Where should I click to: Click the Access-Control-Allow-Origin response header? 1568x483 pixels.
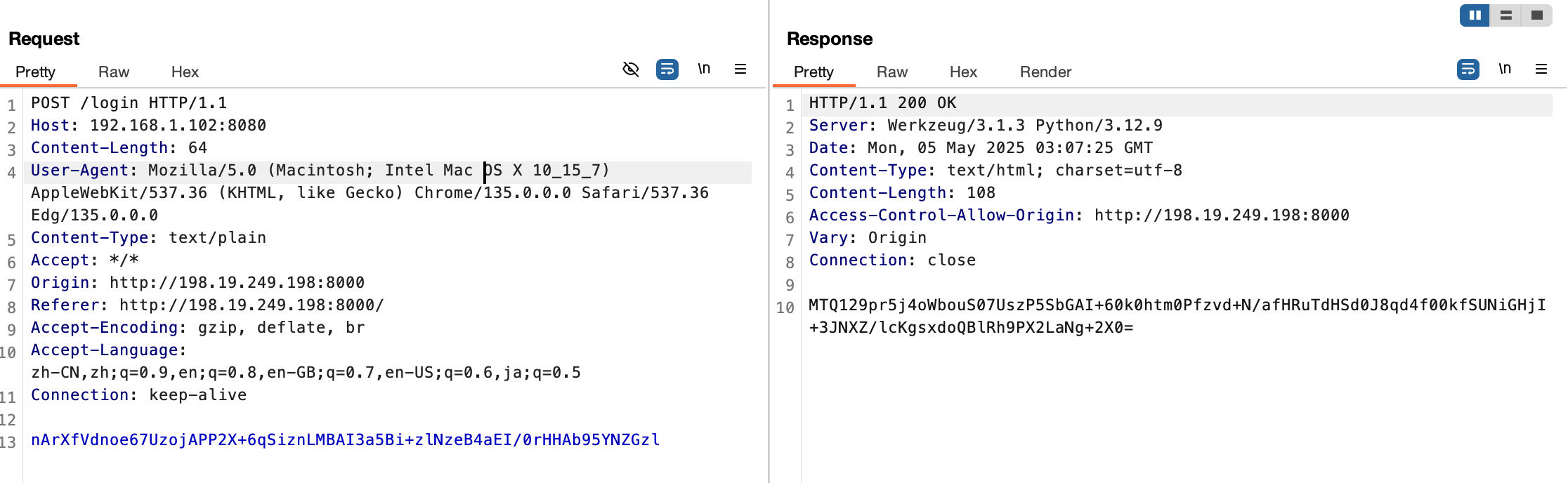click(1080, 216)
